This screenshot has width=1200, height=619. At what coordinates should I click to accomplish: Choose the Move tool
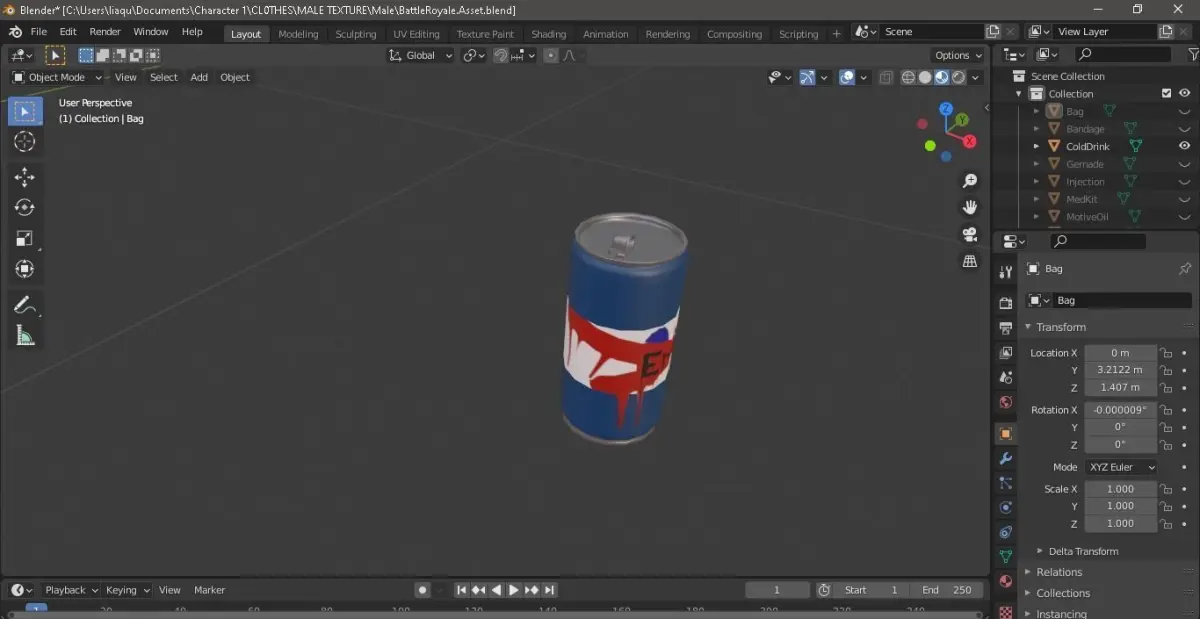click(25, 177)
